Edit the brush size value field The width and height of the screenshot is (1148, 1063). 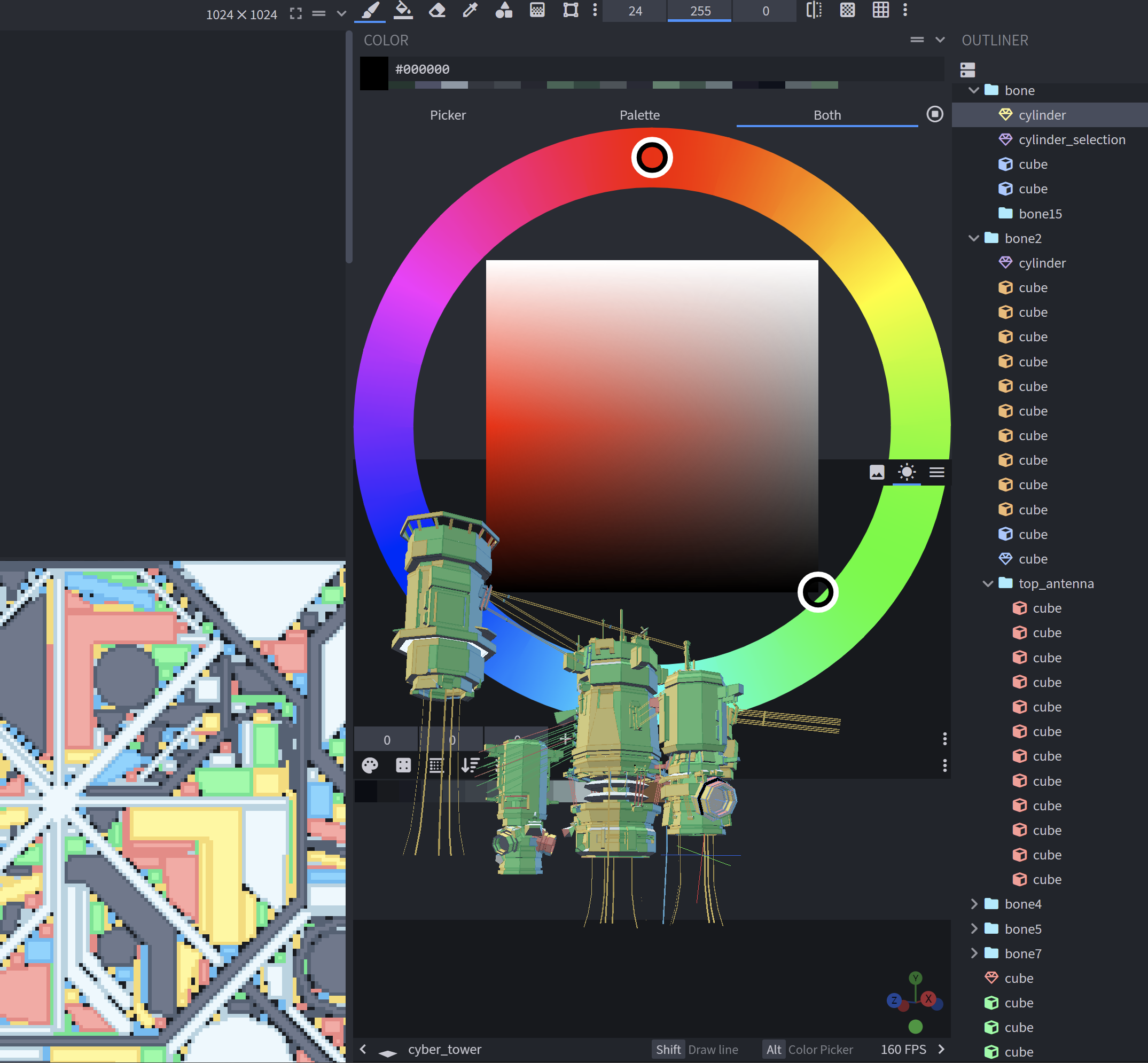[x=634, y=10]
